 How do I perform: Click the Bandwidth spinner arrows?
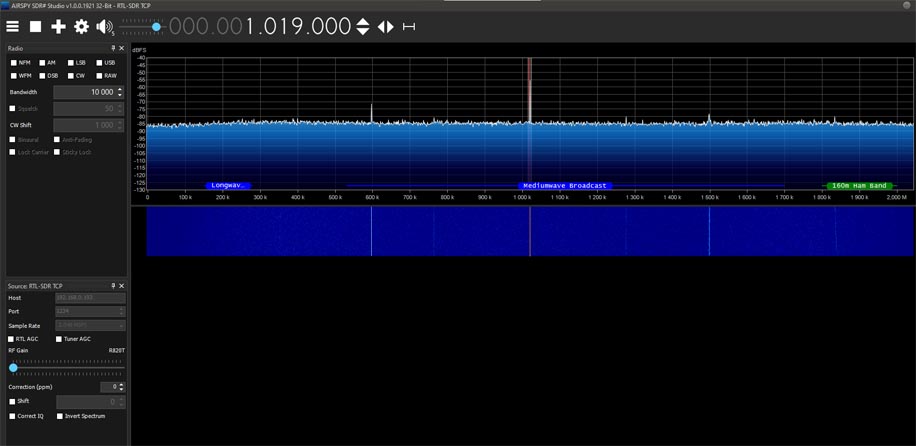pyautogui.click(x=120, y=92)
